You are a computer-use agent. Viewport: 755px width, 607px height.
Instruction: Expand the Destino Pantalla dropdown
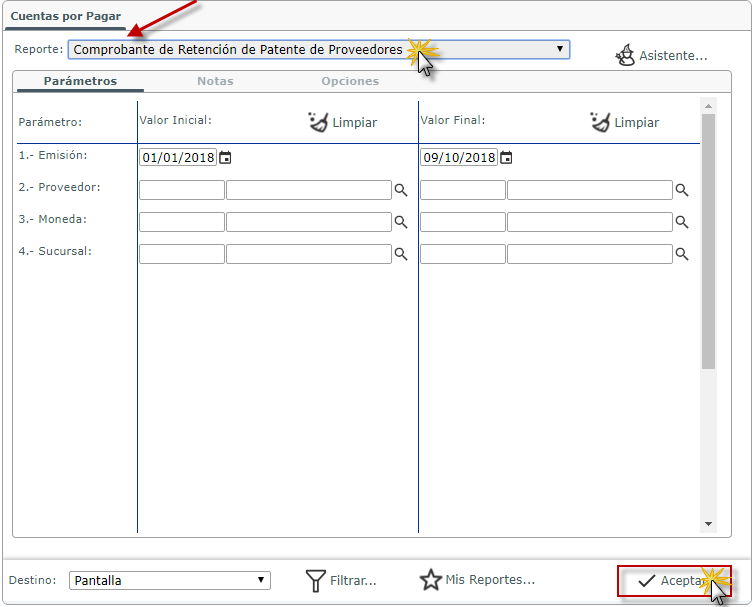point(170,580)
